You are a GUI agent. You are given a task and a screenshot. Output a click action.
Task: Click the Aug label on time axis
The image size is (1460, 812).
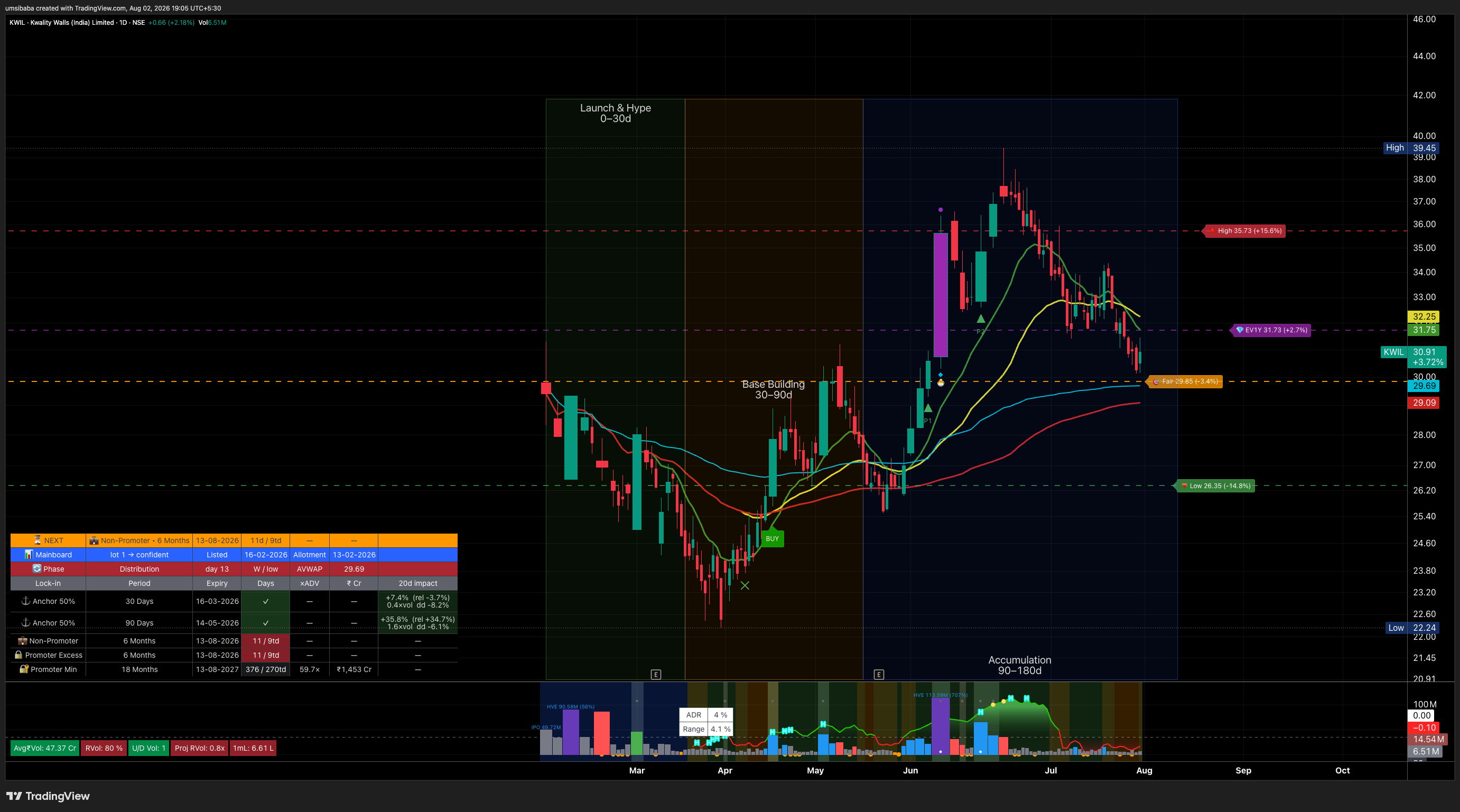tap(1143, 770)
